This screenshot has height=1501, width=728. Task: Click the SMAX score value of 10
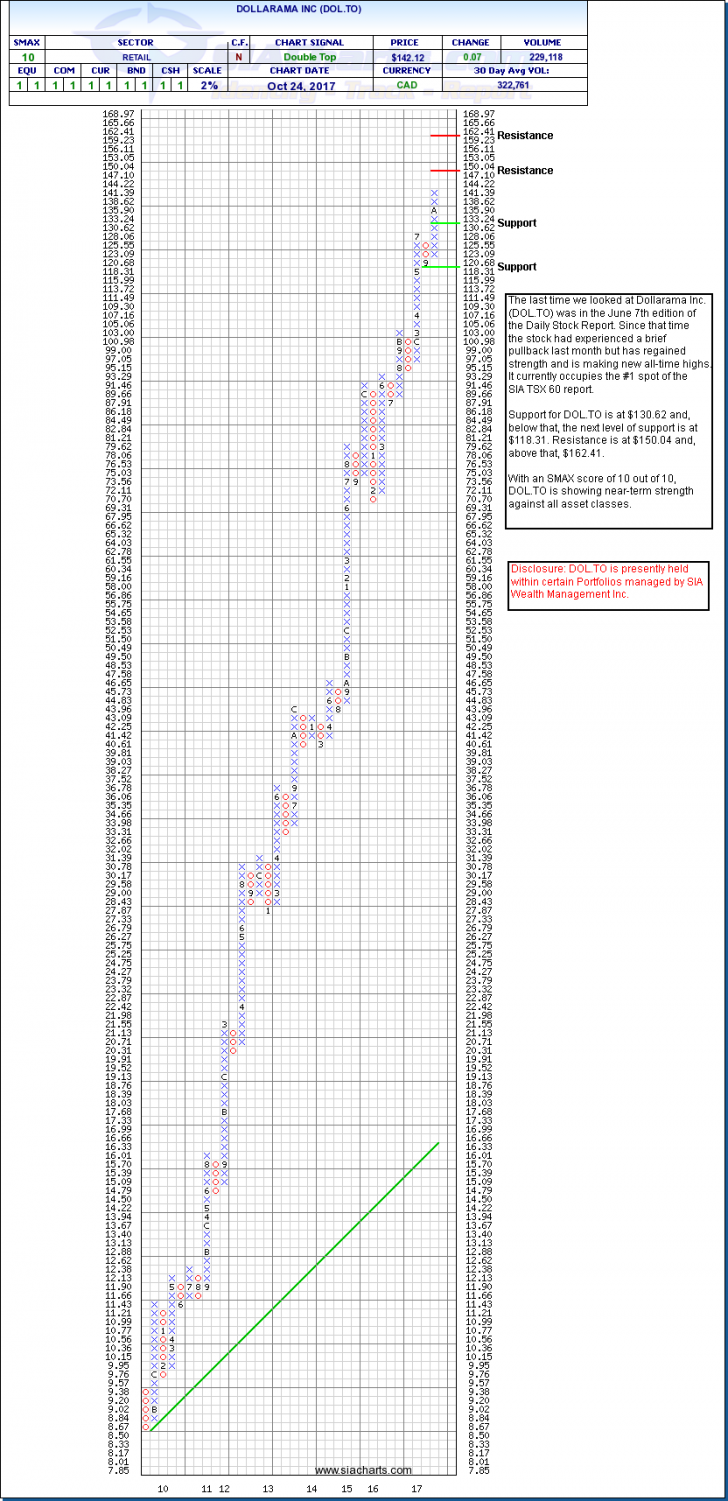[23, 56]
